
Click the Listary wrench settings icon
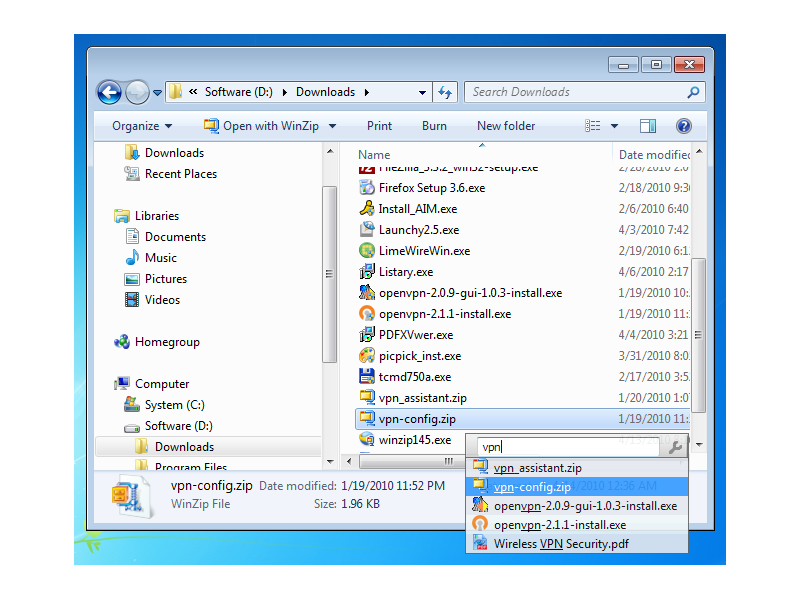coord(675,447)
